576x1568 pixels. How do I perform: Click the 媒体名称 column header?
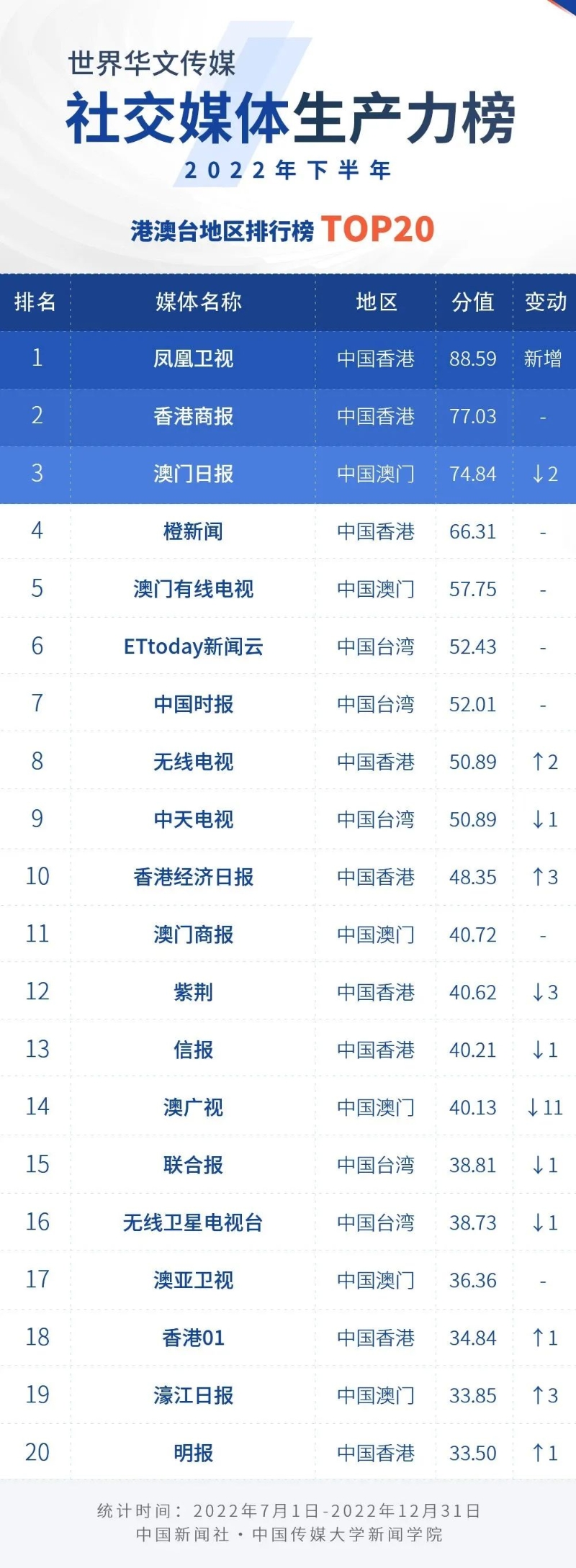[x=198, y=302]
